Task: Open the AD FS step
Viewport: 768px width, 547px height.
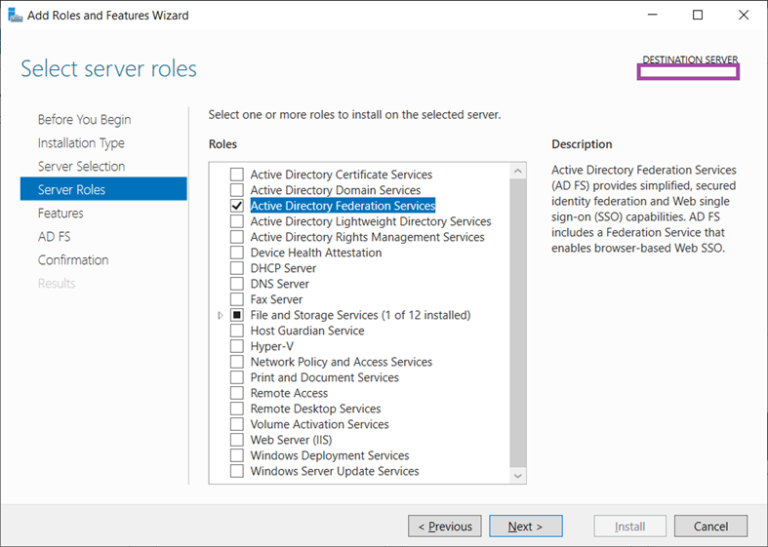Action: [54, 237]
